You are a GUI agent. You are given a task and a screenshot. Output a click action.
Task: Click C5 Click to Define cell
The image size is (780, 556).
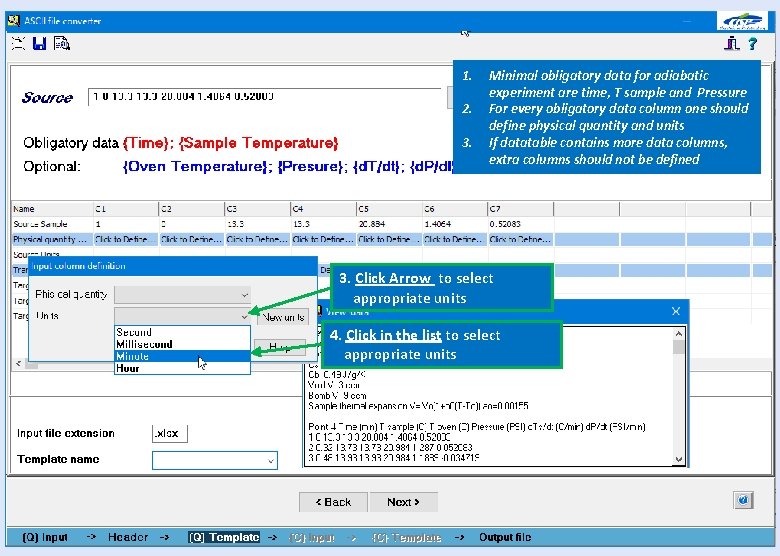390,239
